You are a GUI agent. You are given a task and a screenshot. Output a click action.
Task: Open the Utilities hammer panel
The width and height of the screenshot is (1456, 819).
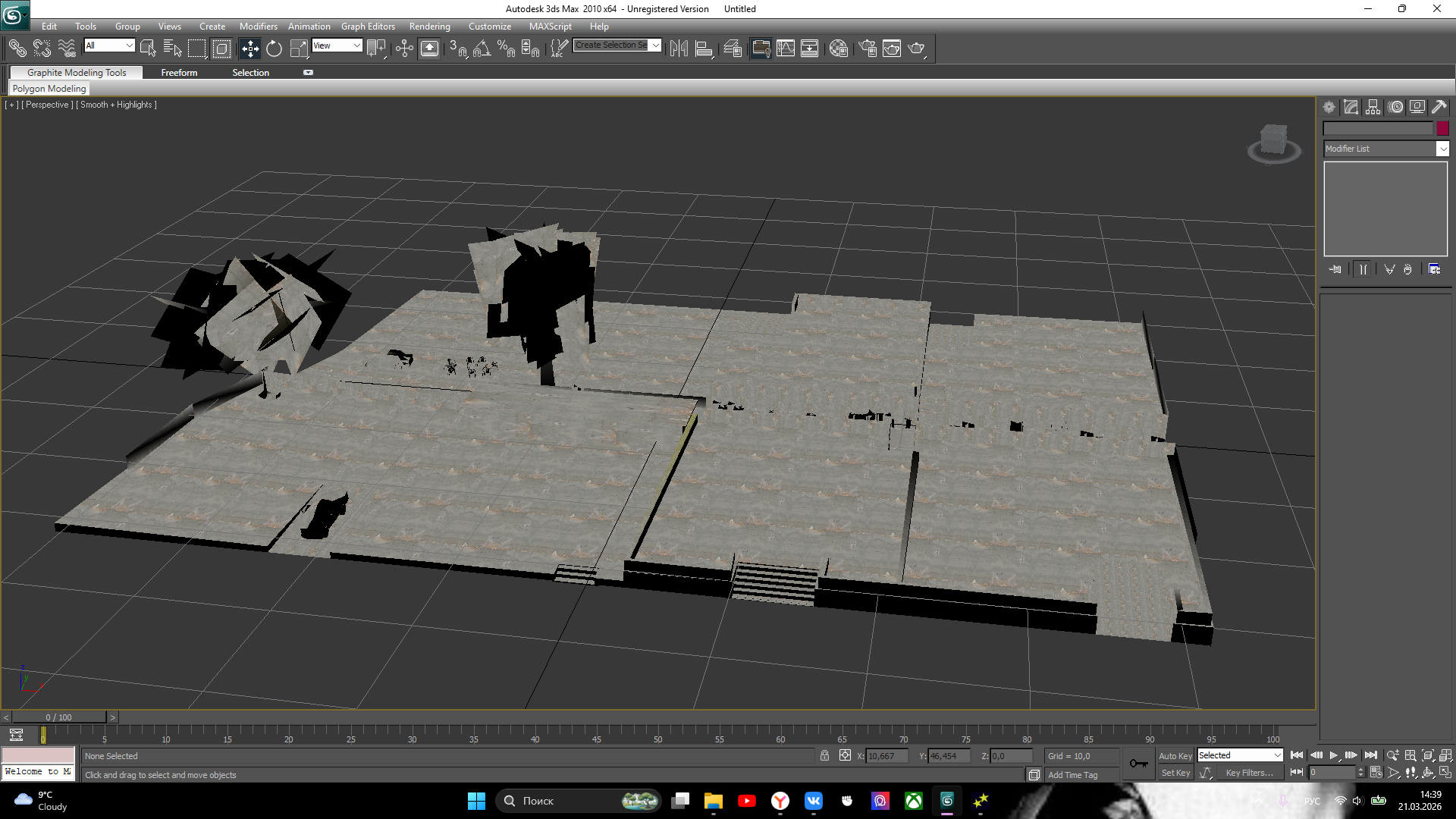point(1439,107)
